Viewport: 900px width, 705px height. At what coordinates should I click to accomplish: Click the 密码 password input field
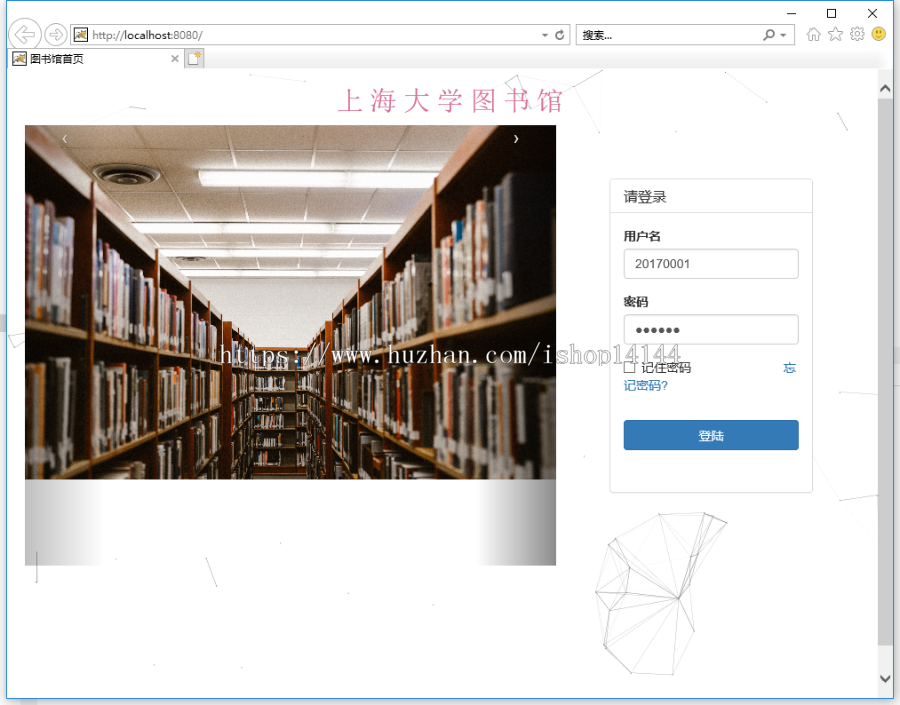[x=710, y=329]
